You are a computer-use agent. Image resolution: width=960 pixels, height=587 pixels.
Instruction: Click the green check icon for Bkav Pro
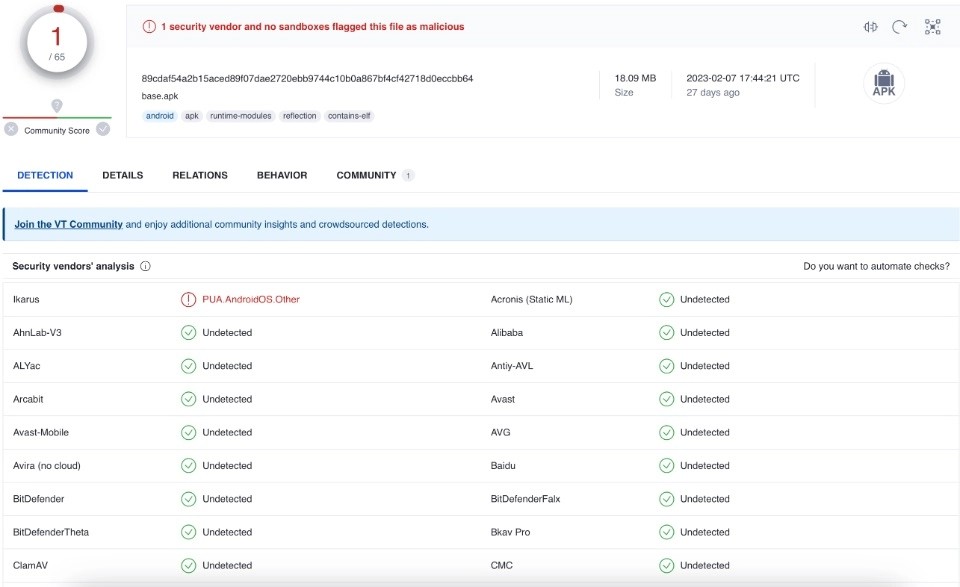[666, 532]
